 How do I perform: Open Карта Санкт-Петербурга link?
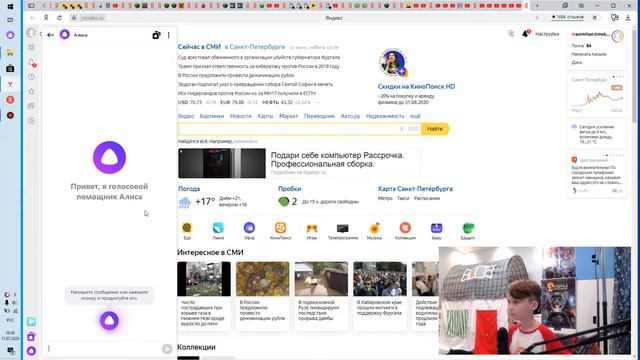[415, 189]
